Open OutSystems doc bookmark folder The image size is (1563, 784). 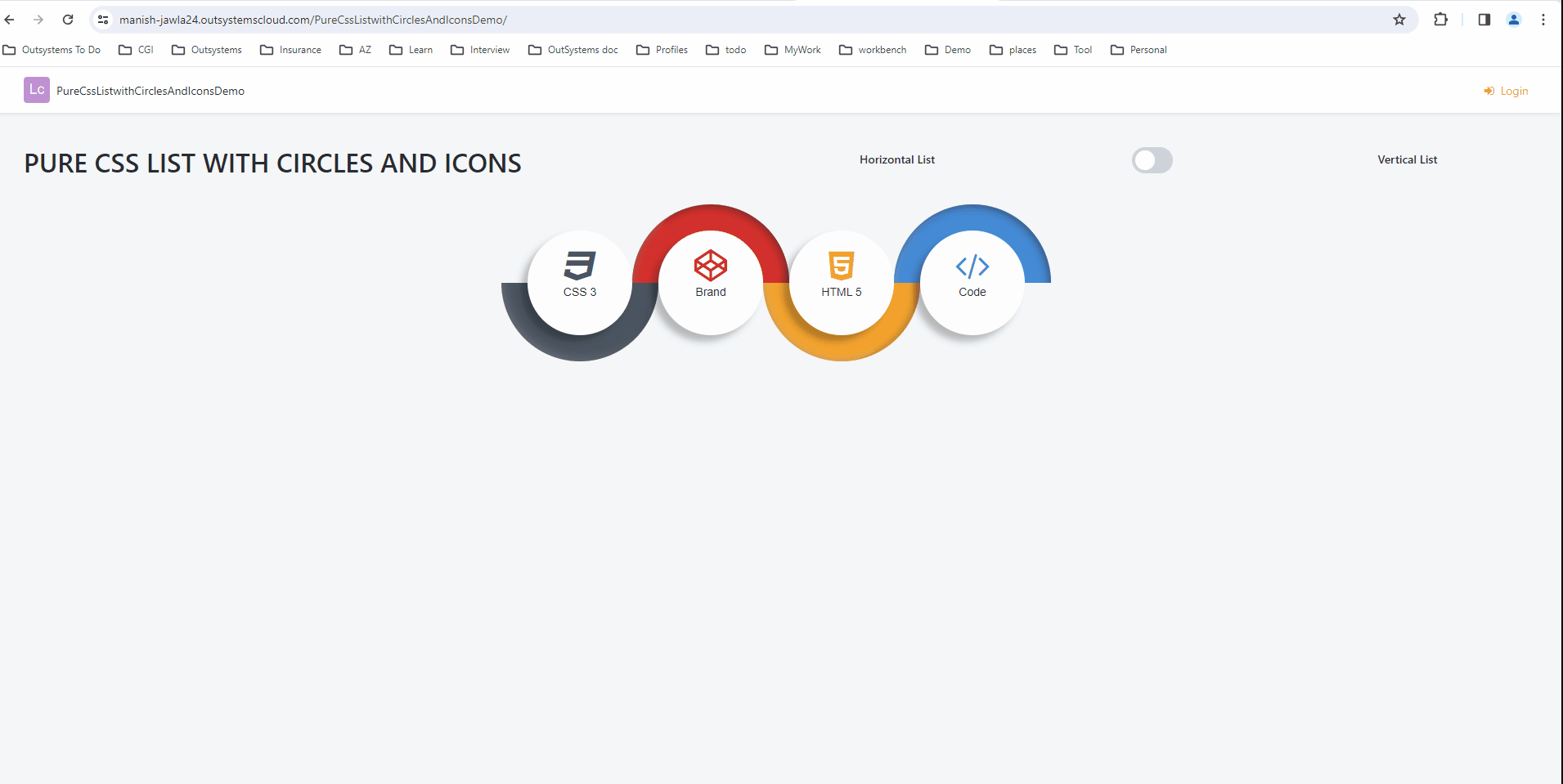point(573,50)
